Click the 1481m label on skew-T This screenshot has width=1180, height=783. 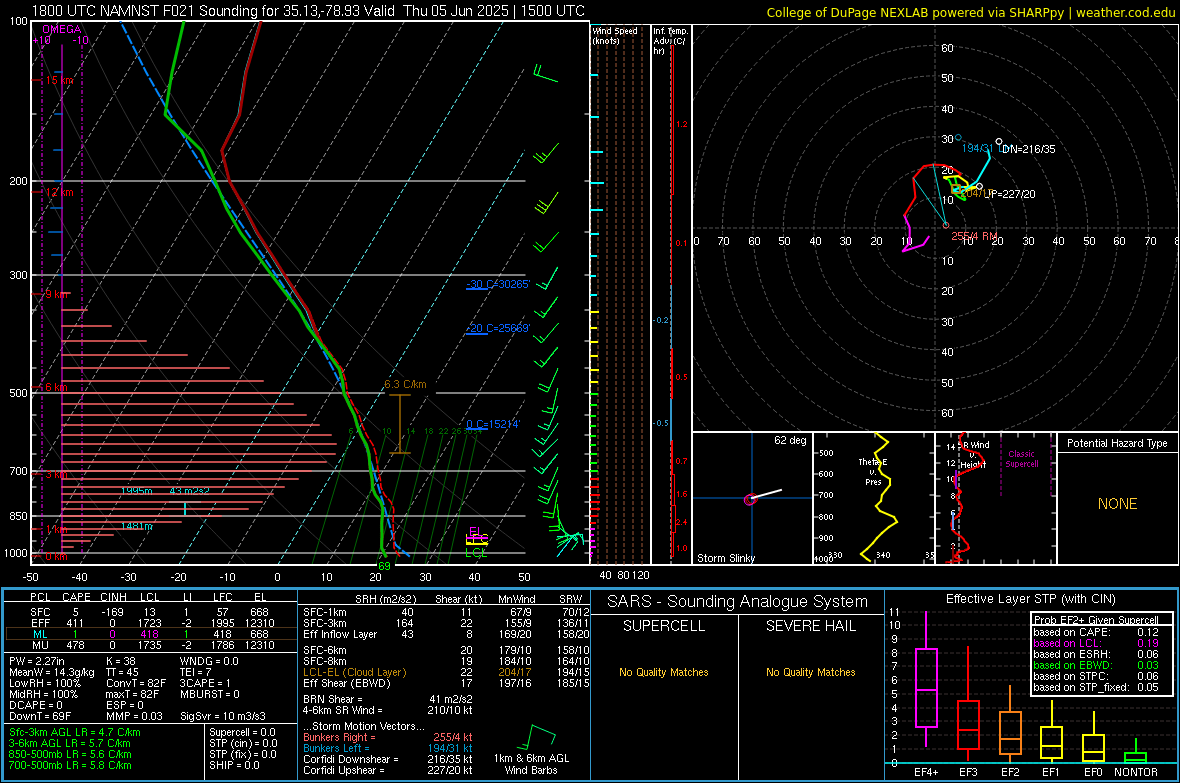point(136,526)
